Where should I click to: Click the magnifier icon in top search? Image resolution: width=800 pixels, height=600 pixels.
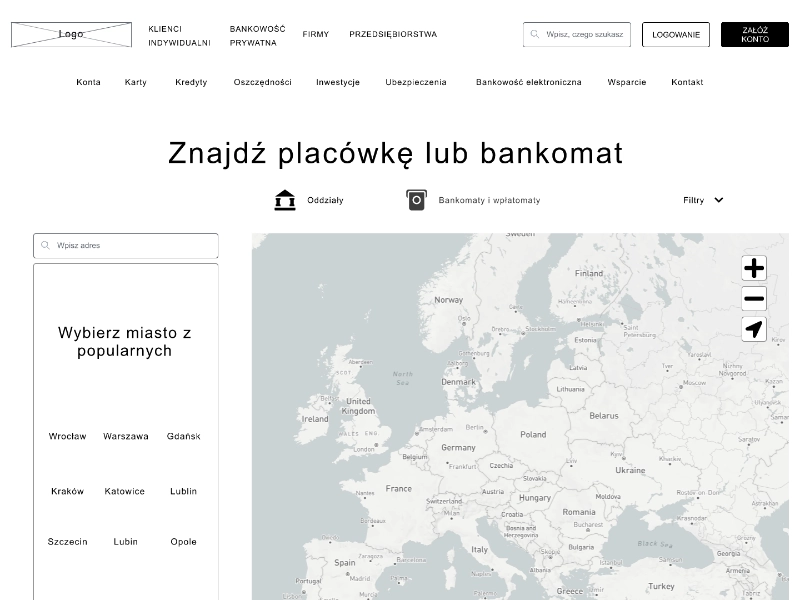[x=535, y=34]
